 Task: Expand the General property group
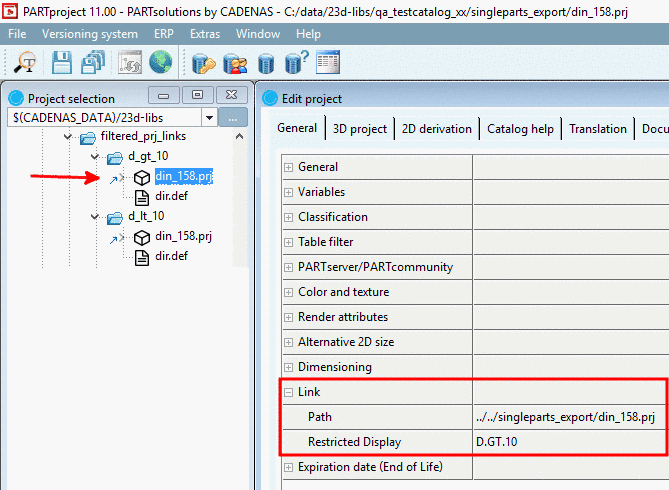(x=288, y=167)
